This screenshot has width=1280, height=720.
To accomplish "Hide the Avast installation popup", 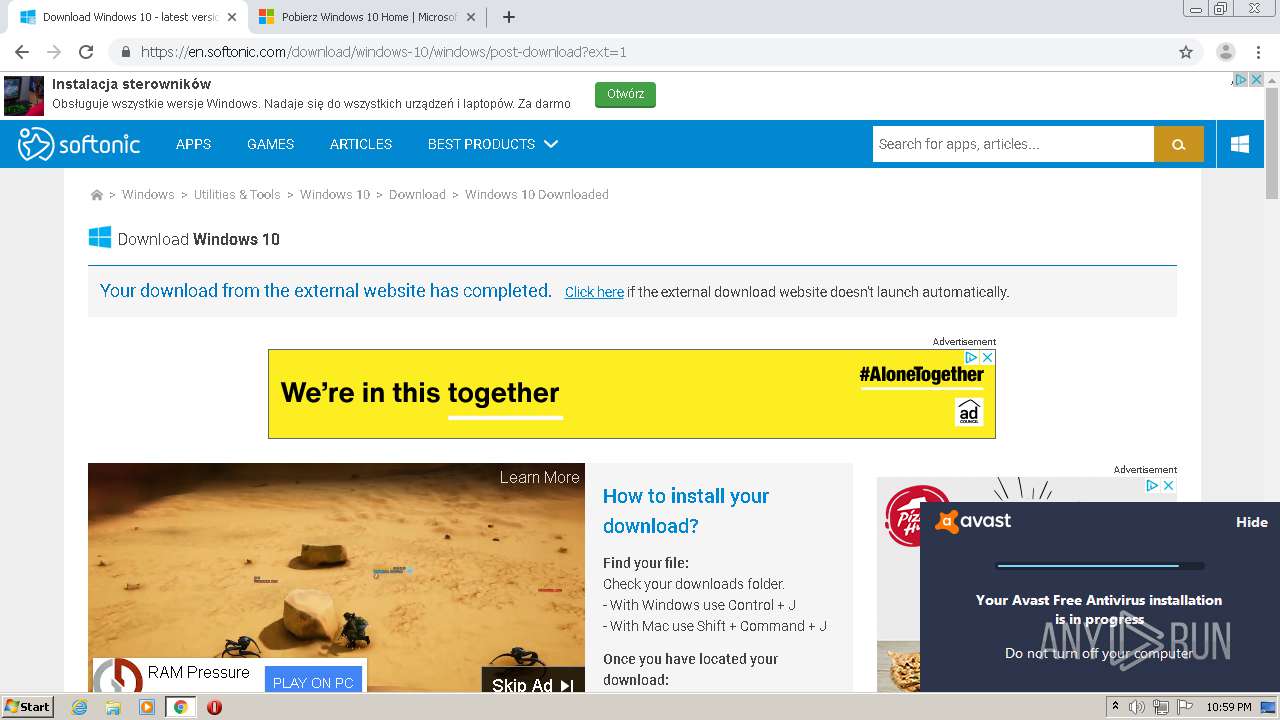I will tap(1251, 522).
